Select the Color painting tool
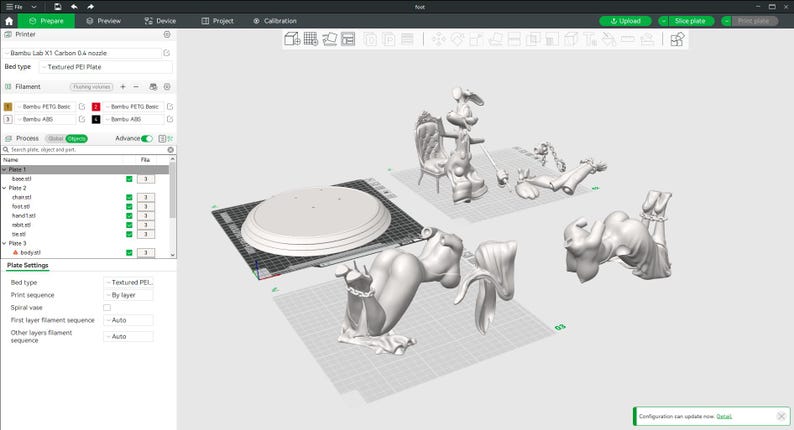 609,40
